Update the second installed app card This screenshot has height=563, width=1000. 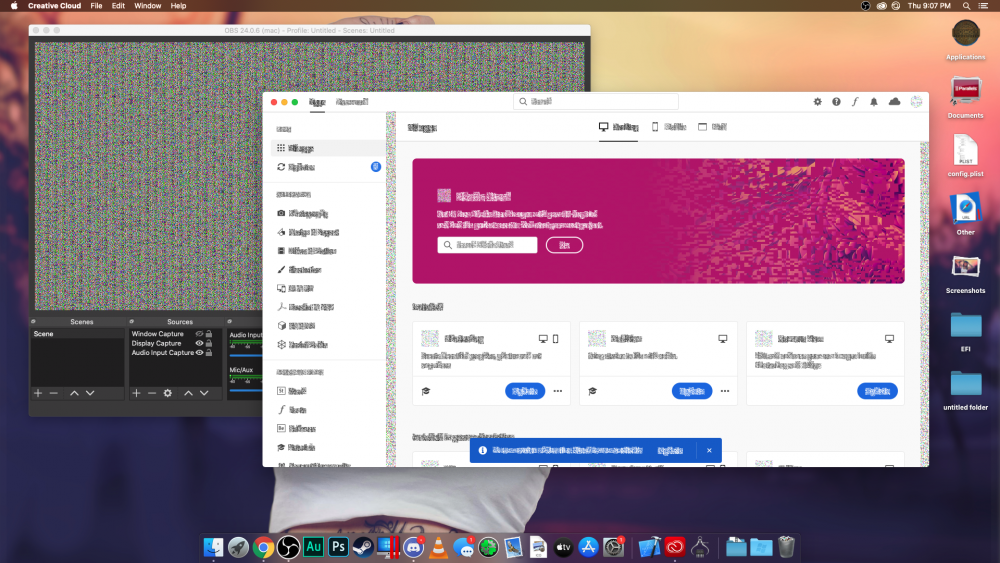tap(692, 391)
